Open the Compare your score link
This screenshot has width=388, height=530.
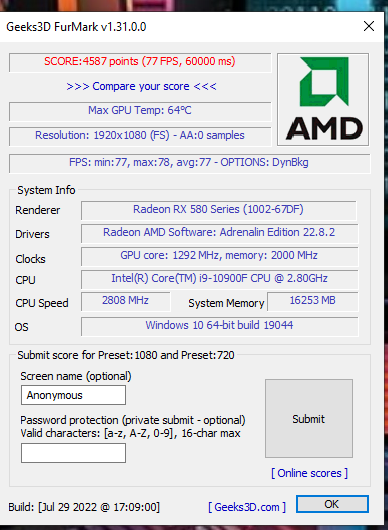coord(142,87)
